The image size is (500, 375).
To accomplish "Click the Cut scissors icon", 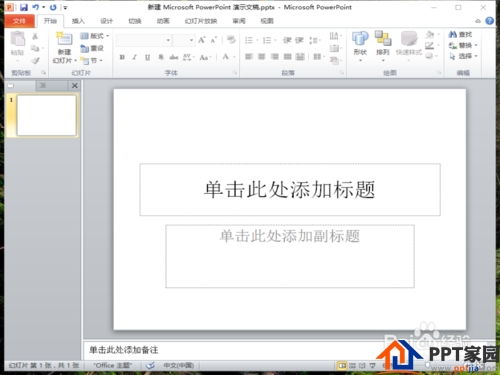I will pyautogui.click(x=35, y=36).
